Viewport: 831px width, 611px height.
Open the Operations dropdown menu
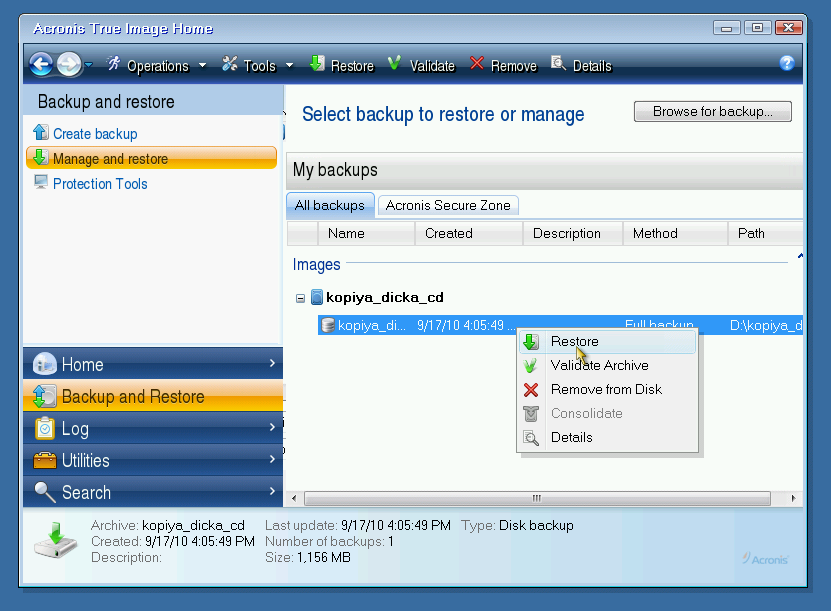157,66
